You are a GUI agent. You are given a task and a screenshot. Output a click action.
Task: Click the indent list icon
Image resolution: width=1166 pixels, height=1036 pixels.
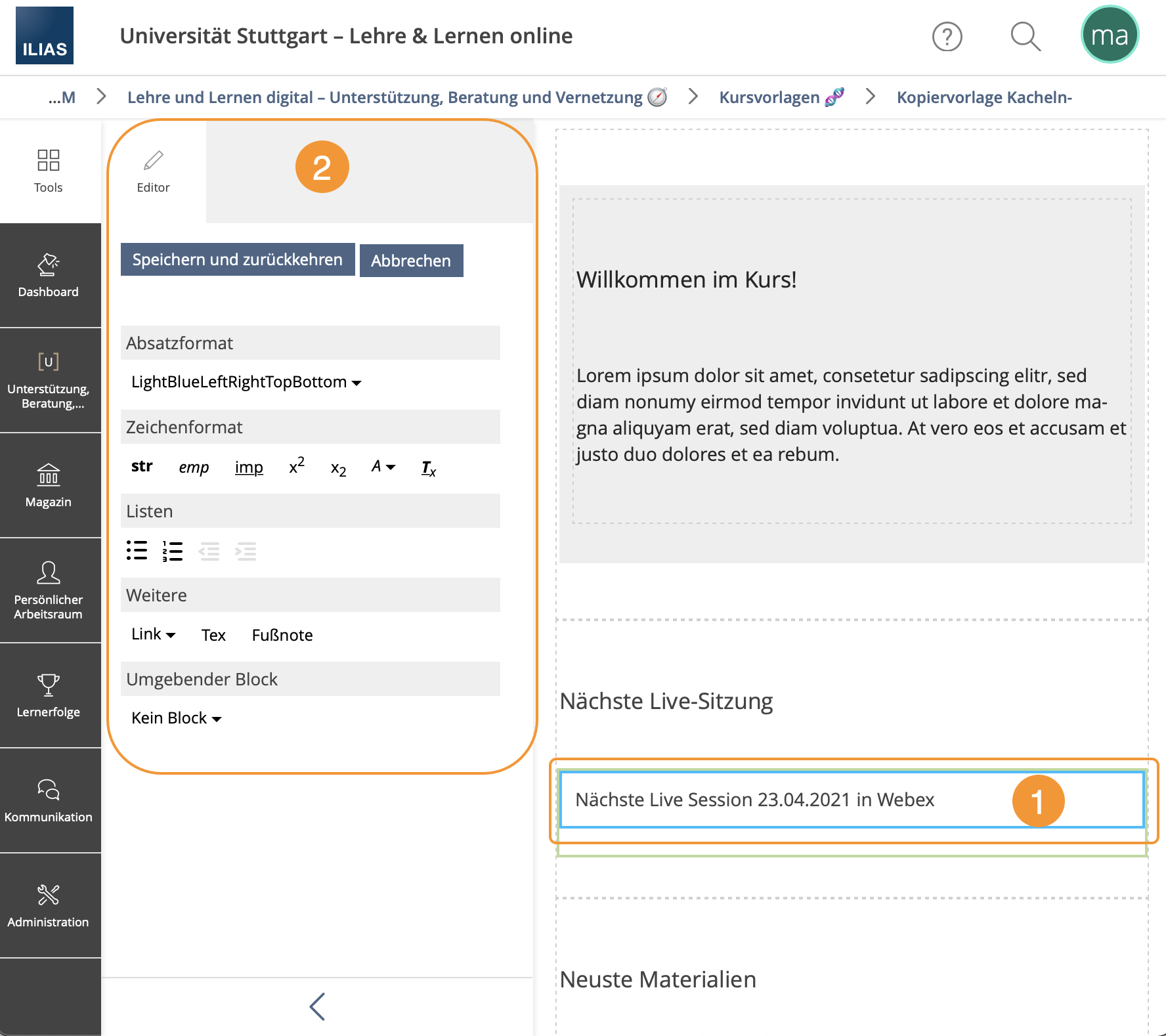pyautogui.click(x=246, y=551)
